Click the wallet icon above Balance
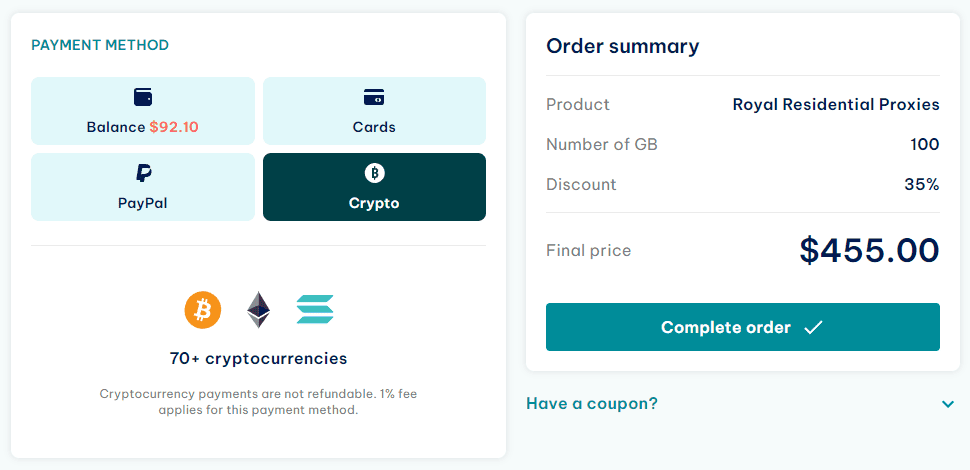The image size is (970, 470). (x=143, y=97)
